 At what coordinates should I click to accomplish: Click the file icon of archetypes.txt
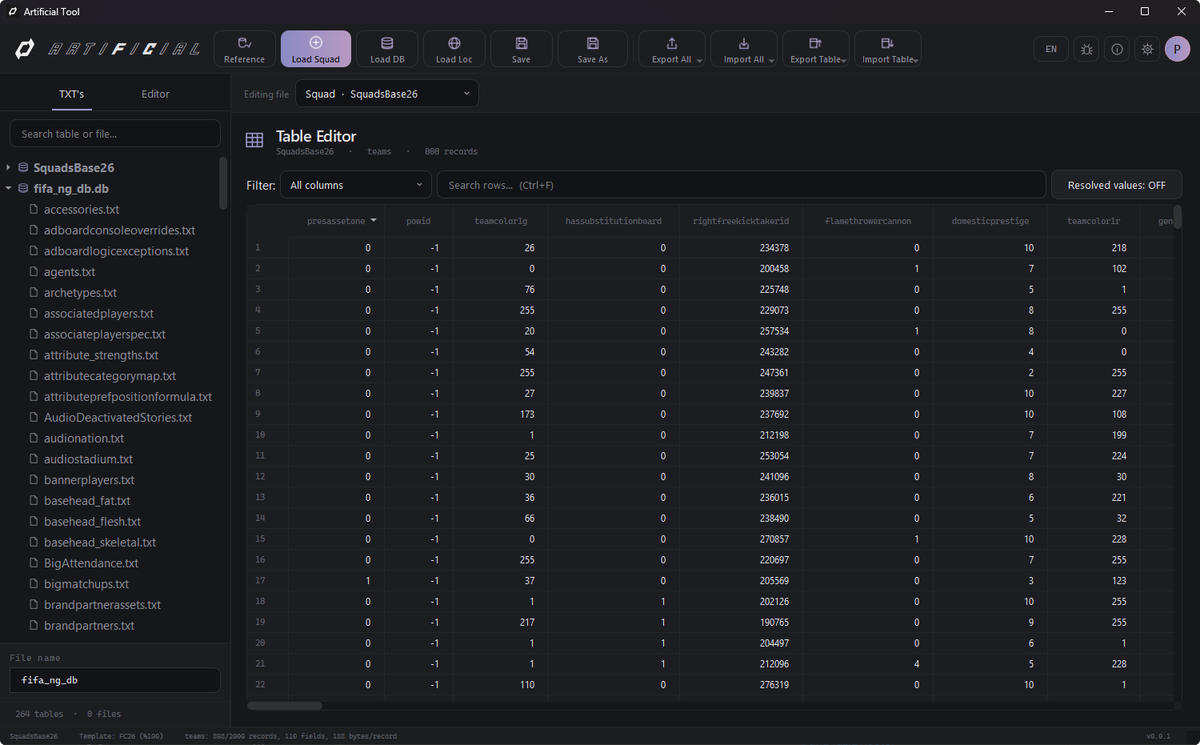point(34,293)
